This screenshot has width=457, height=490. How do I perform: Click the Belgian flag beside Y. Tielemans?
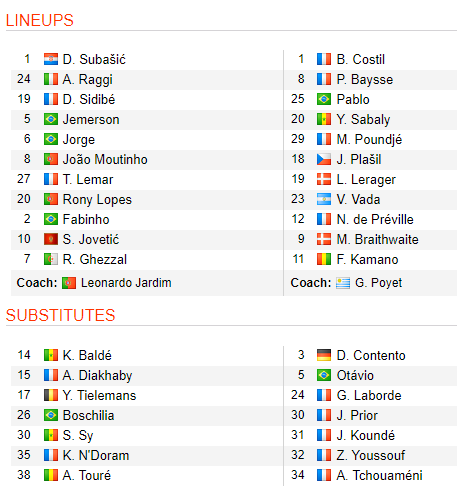coord(51,395)
